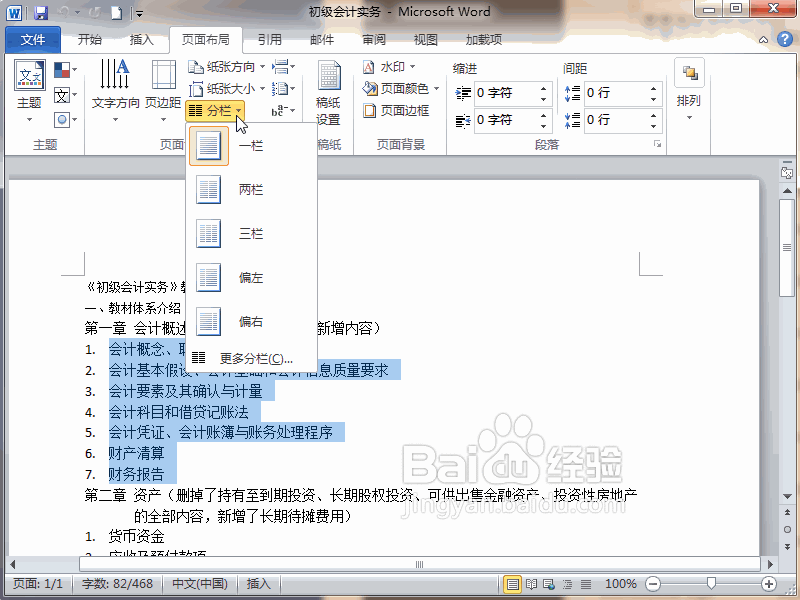Open theme effects icon
Viewport: 800px width, 600px height.
click(x=65, y=120)
